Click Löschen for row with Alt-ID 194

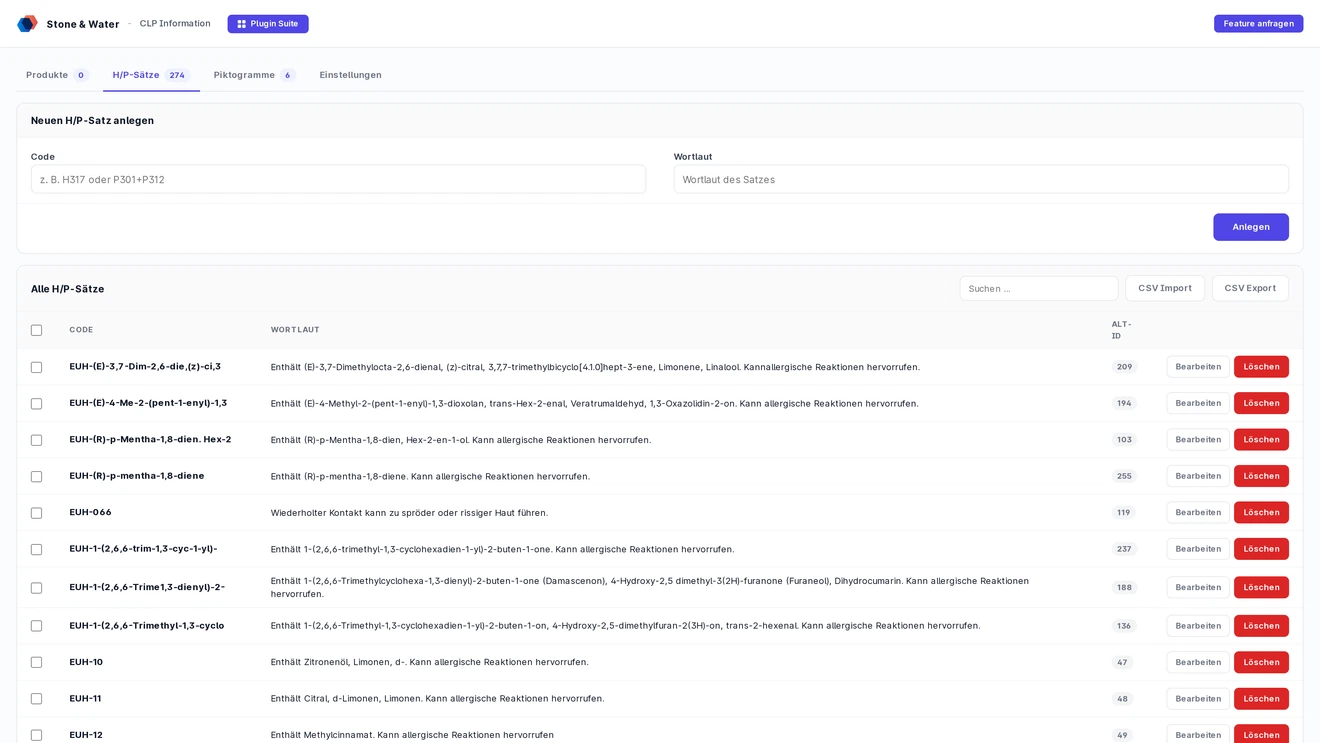(x=1261, y=403)
